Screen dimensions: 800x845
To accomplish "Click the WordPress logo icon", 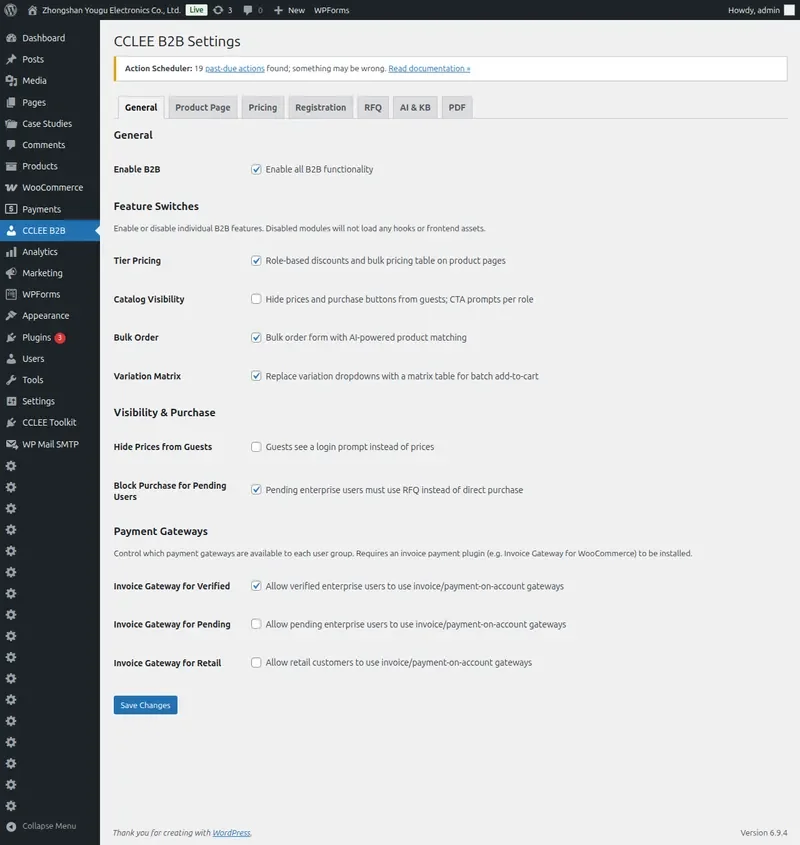I will (10, 10).
